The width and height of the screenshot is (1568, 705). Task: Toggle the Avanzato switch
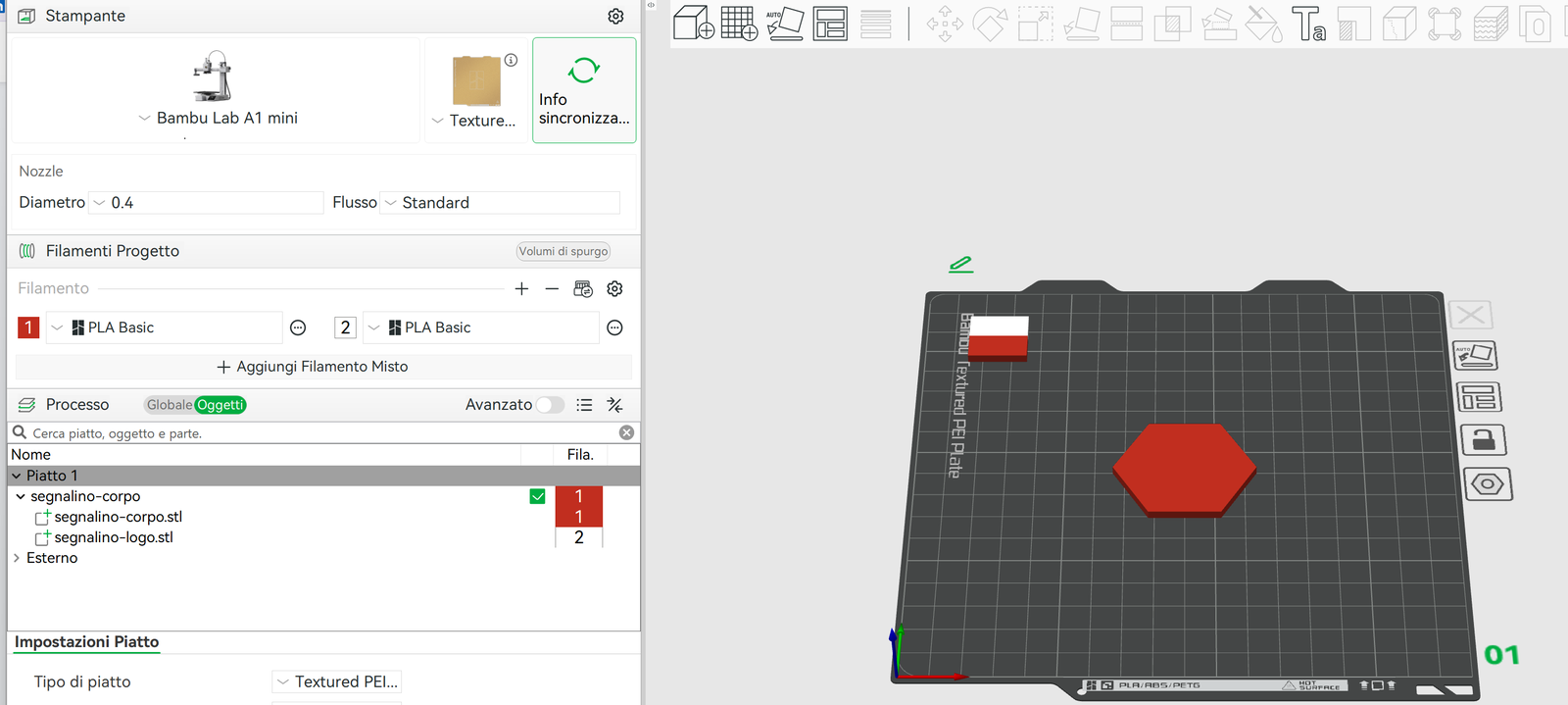point(550,405)
